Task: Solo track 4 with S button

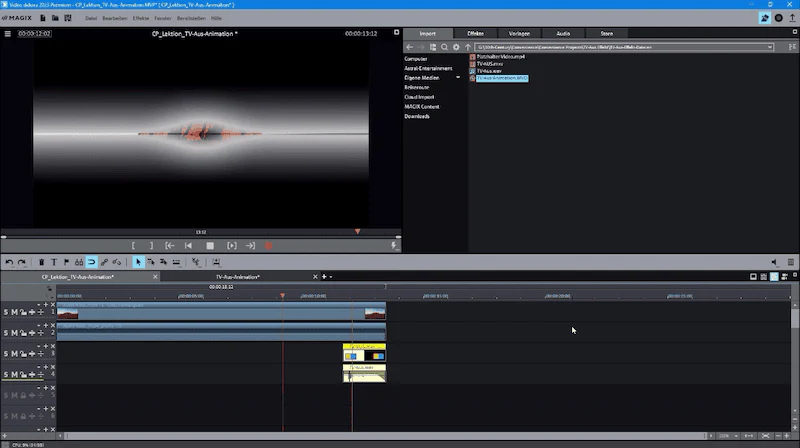Action: [6, 375]
